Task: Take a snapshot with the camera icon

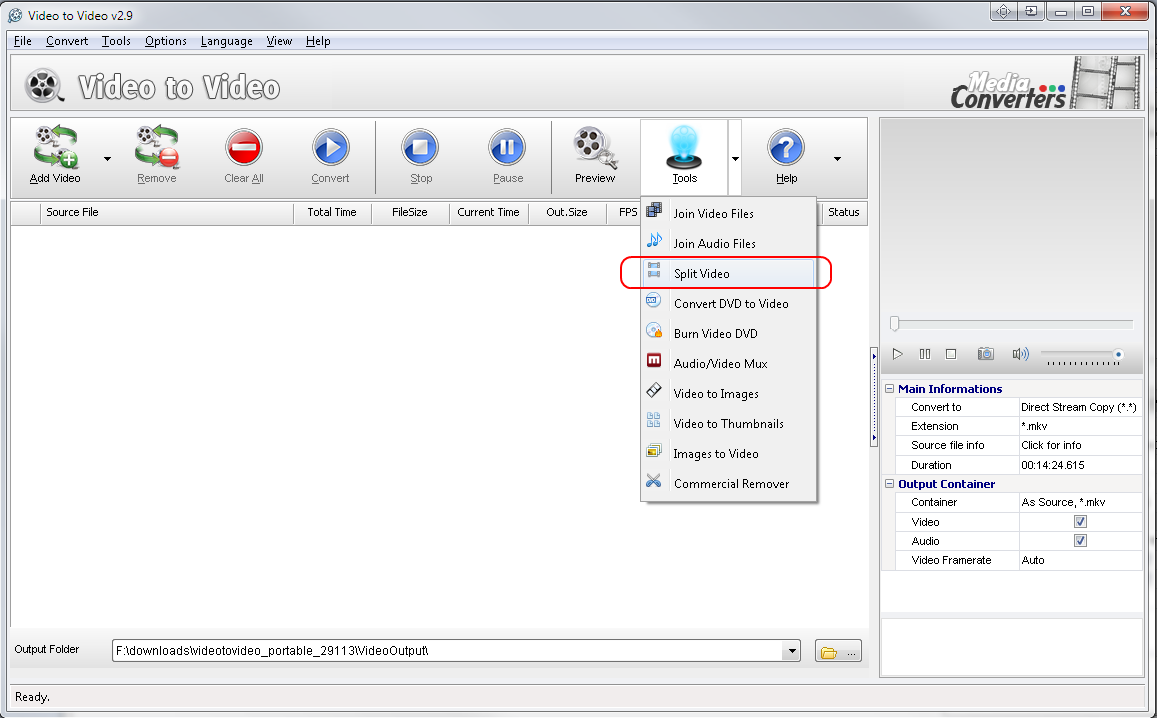Action: click(985, 354)
